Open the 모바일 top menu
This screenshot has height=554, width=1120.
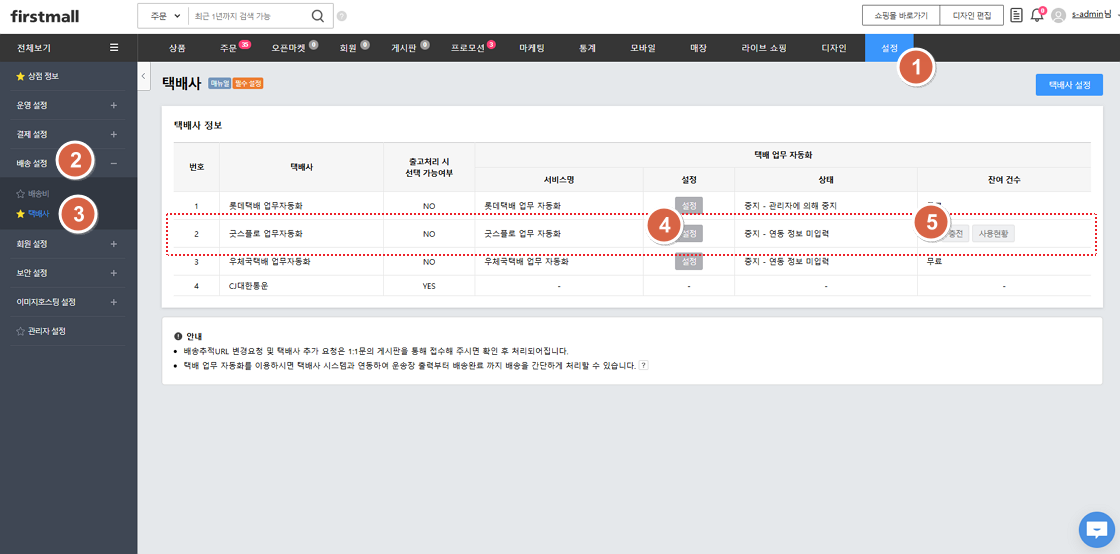(643, 49)
